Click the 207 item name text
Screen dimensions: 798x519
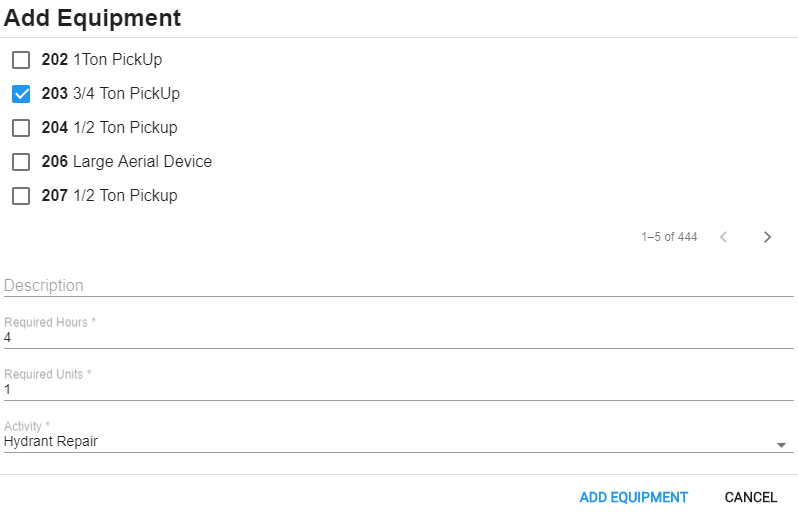(125, 196)
